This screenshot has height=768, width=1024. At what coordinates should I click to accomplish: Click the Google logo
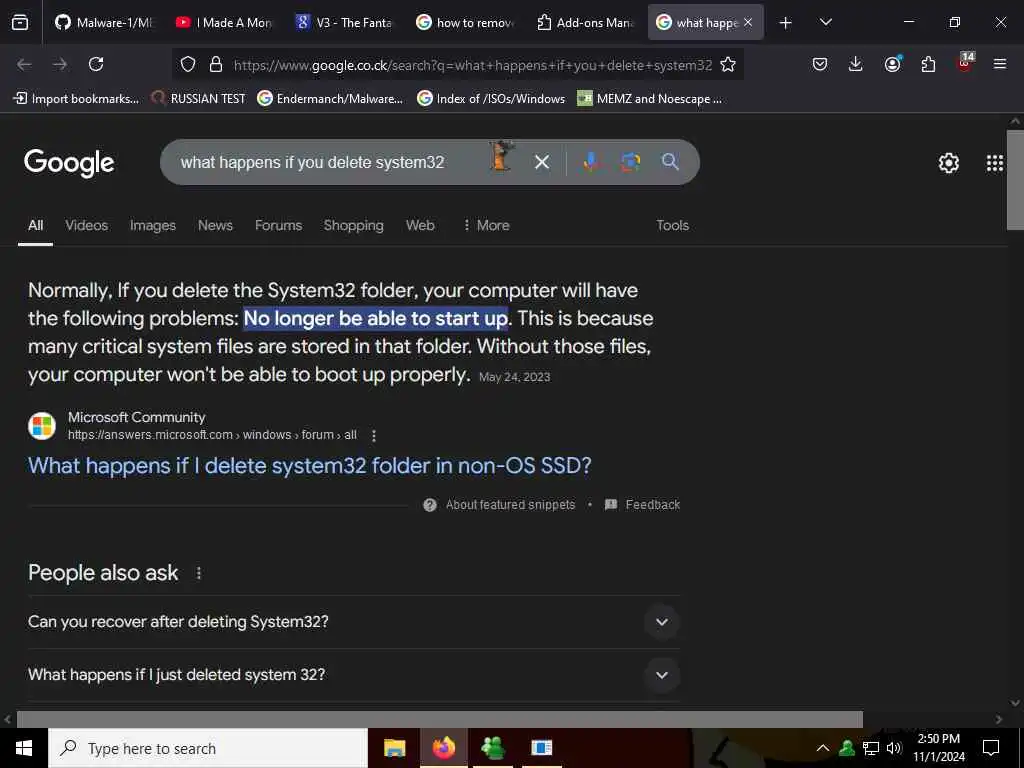coord(69,163)
